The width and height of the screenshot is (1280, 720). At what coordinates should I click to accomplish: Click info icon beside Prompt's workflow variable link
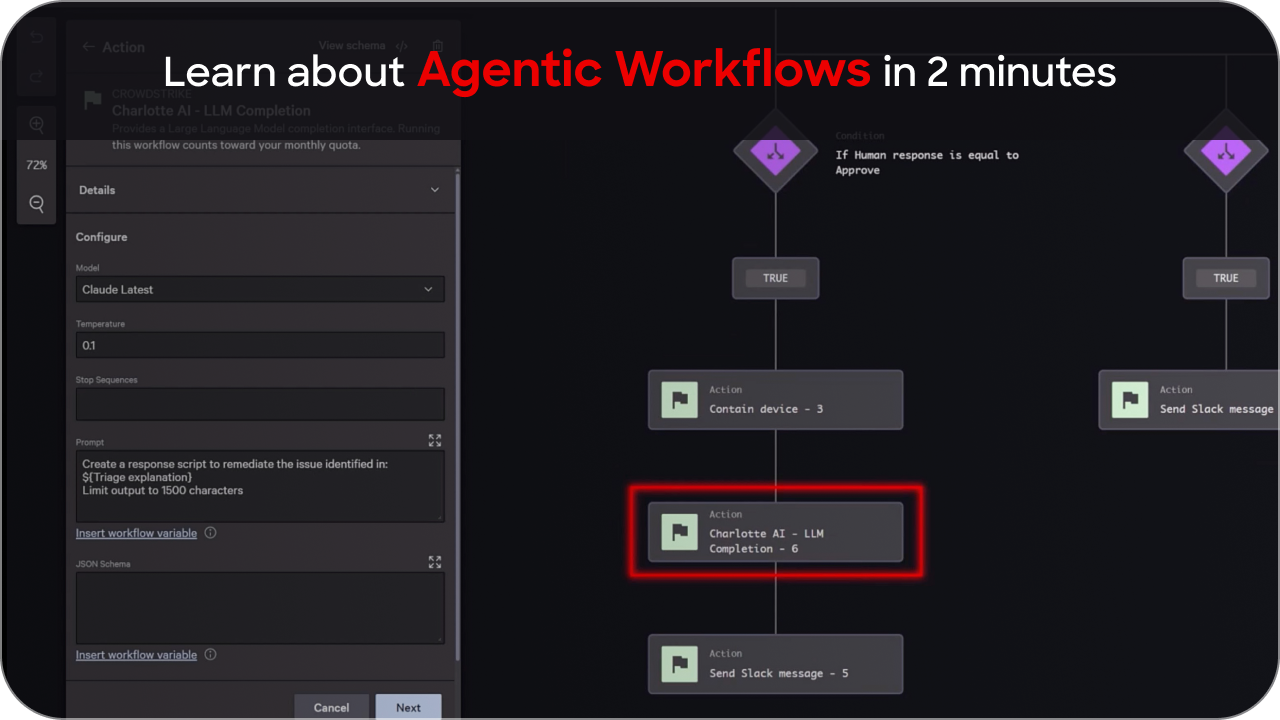[210, 533]
